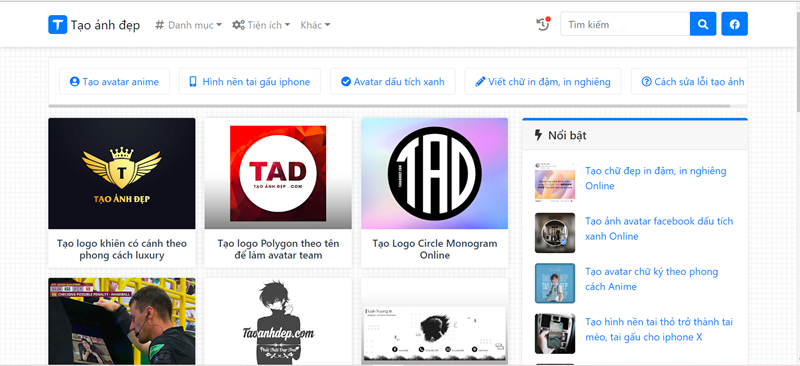The image size is (800, 366).
Task: Expand the Danh mục dropdown menu
Action: click(x=189, y=25)
